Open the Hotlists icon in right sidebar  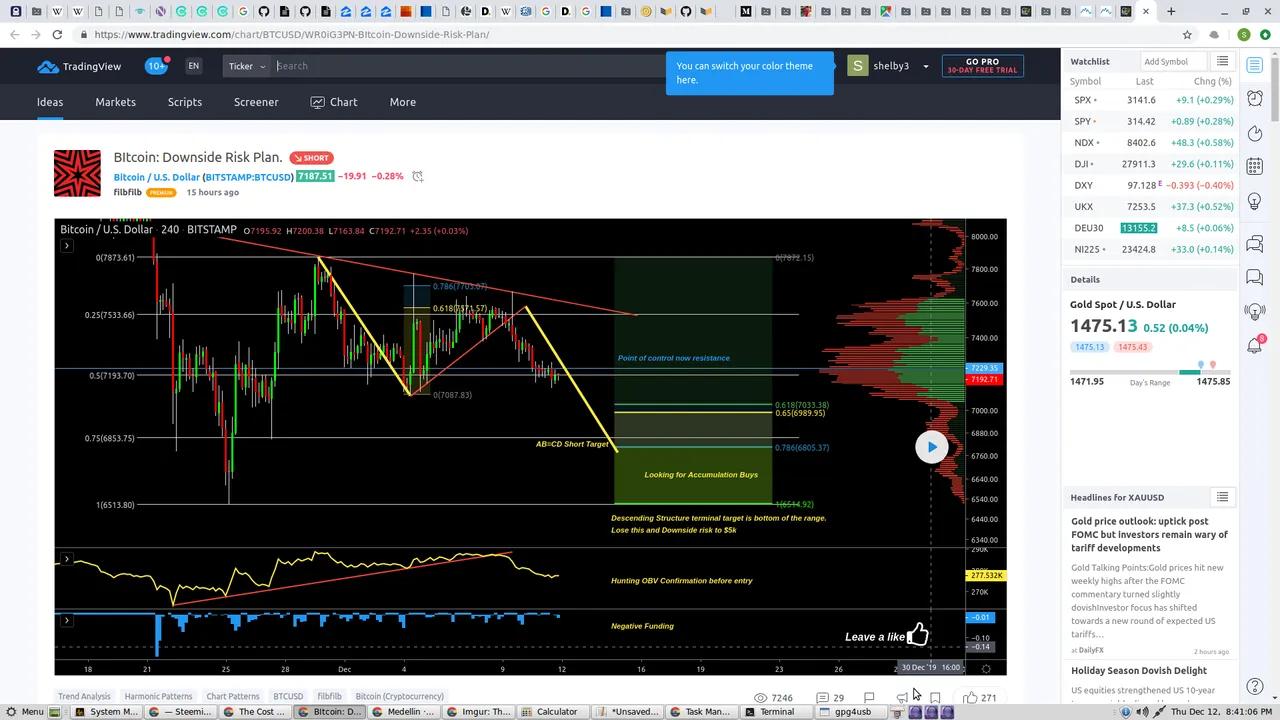[x=1255, y=134]
